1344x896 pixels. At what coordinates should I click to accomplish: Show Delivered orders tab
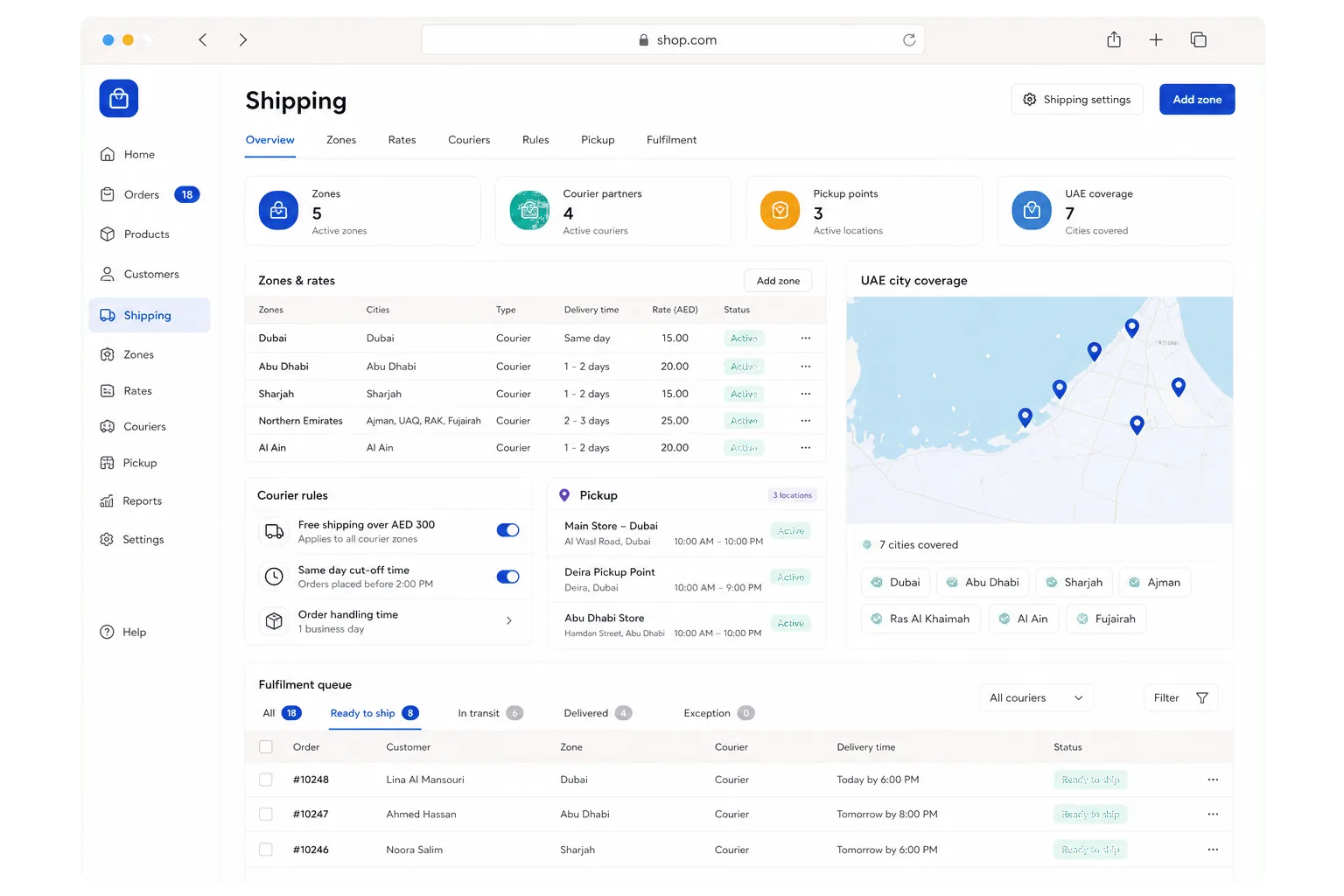pyautogui.click(x=598, y=714)
